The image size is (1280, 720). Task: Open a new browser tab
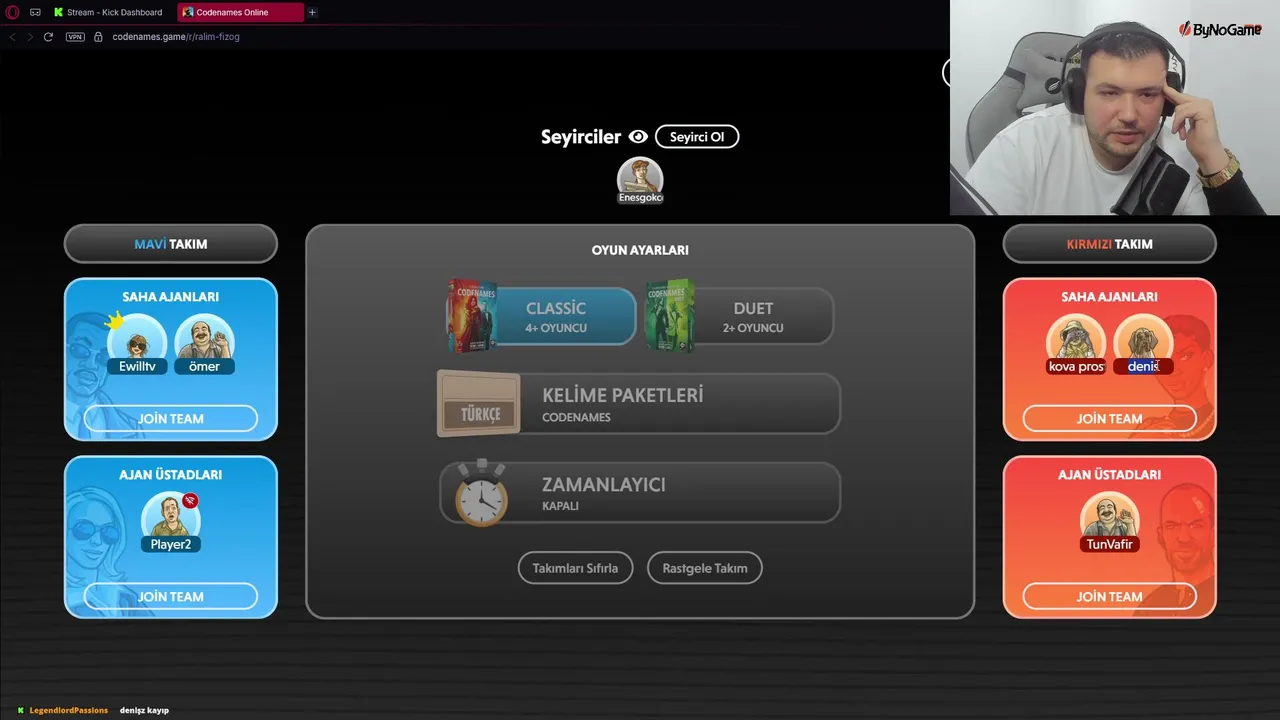(312, 12)
